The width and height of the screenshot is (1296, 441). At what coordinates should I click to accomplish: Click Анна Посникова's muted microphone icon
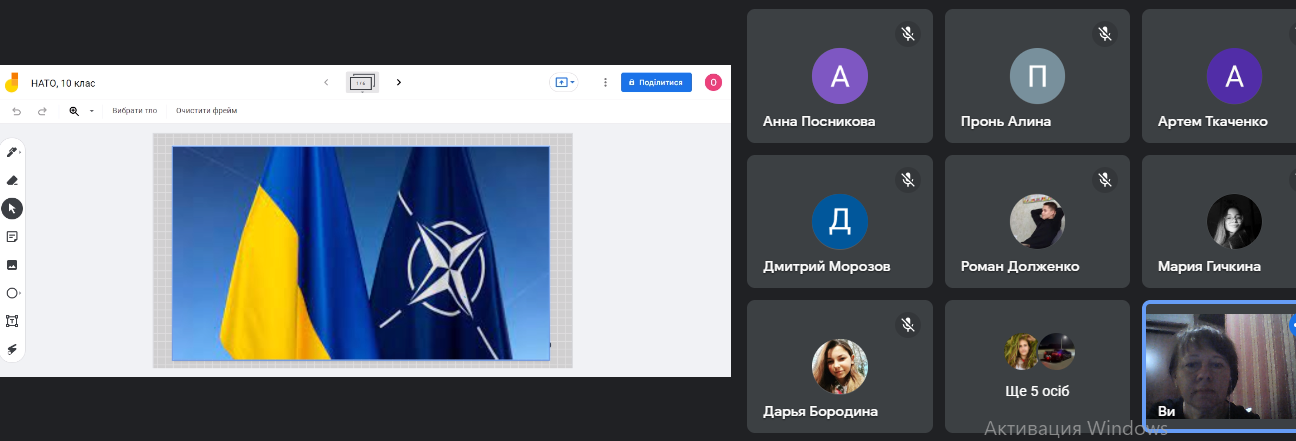pos(908,34)
